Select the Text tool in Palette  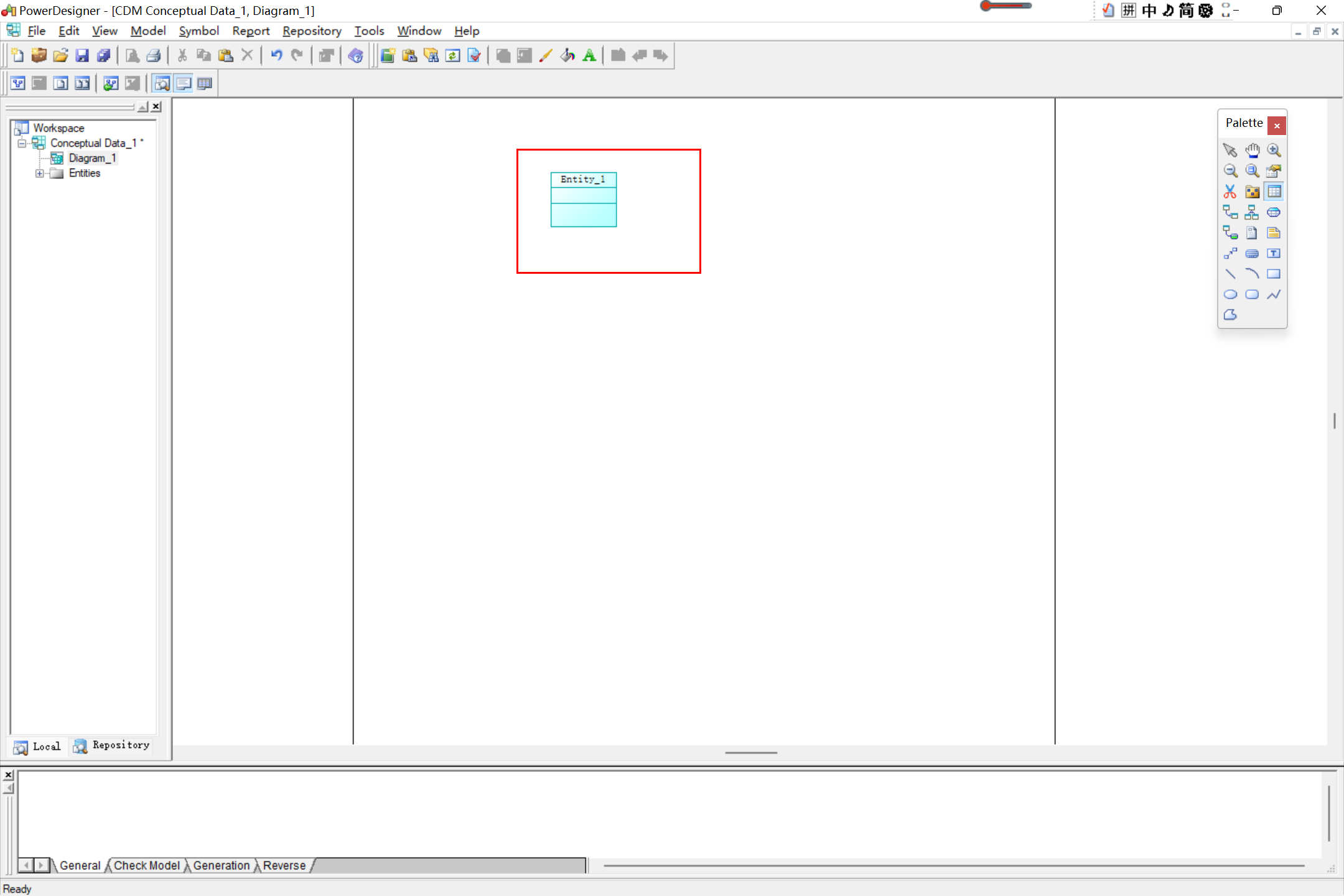1274,253
